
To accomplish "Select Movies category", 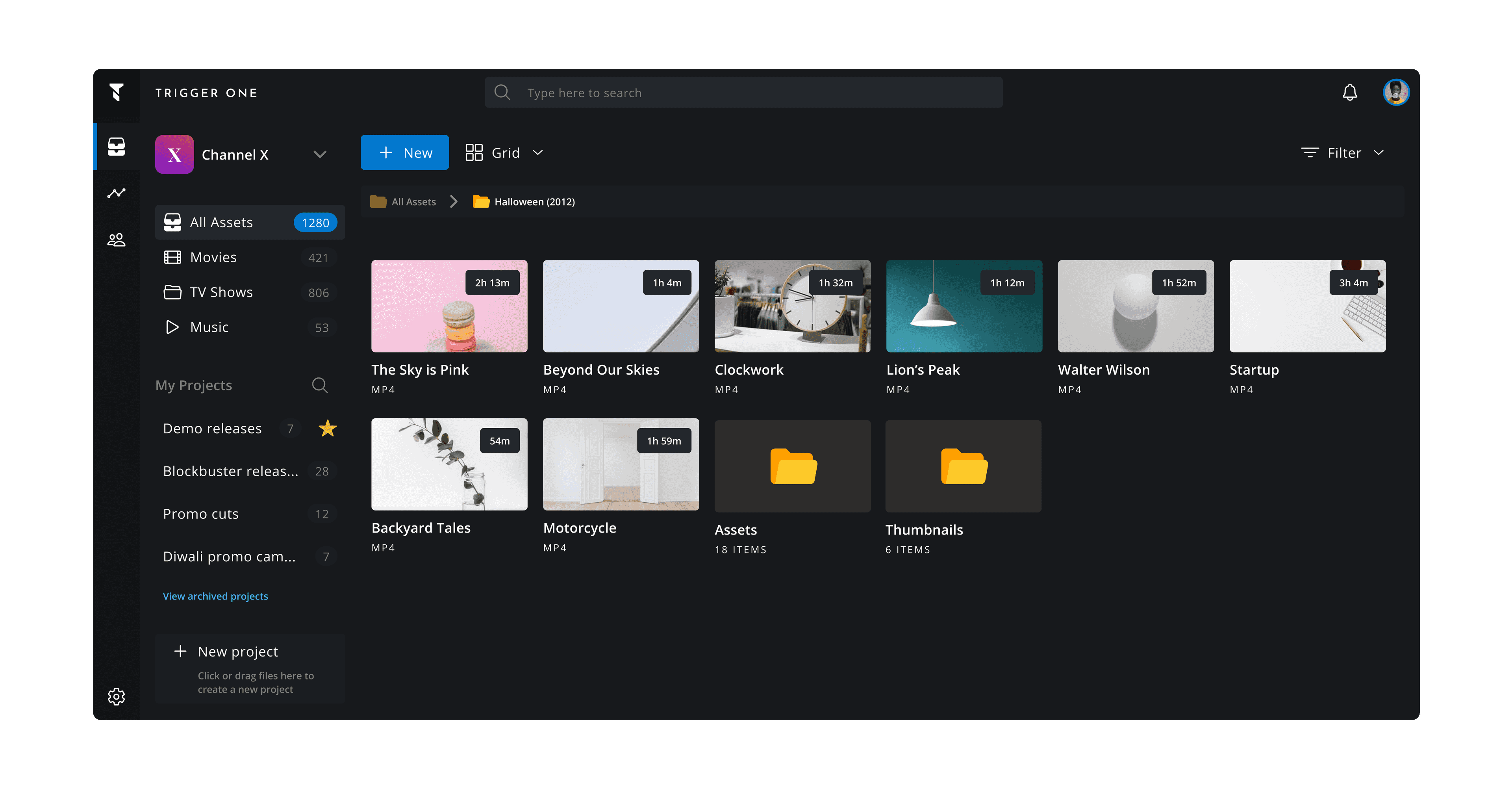I will [x=250, y=257].
